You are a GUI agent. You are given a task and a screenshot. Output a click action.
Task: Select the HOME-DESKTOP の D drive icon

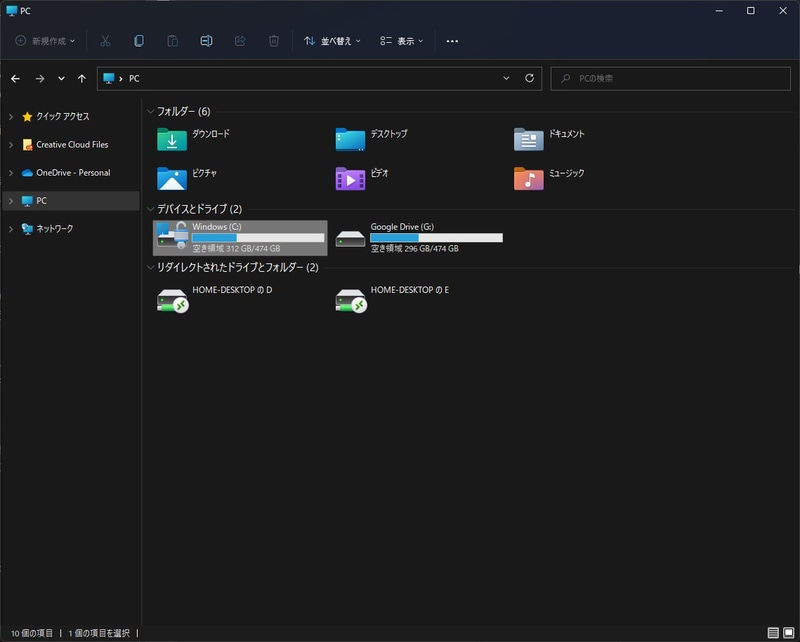pos(172,301)
